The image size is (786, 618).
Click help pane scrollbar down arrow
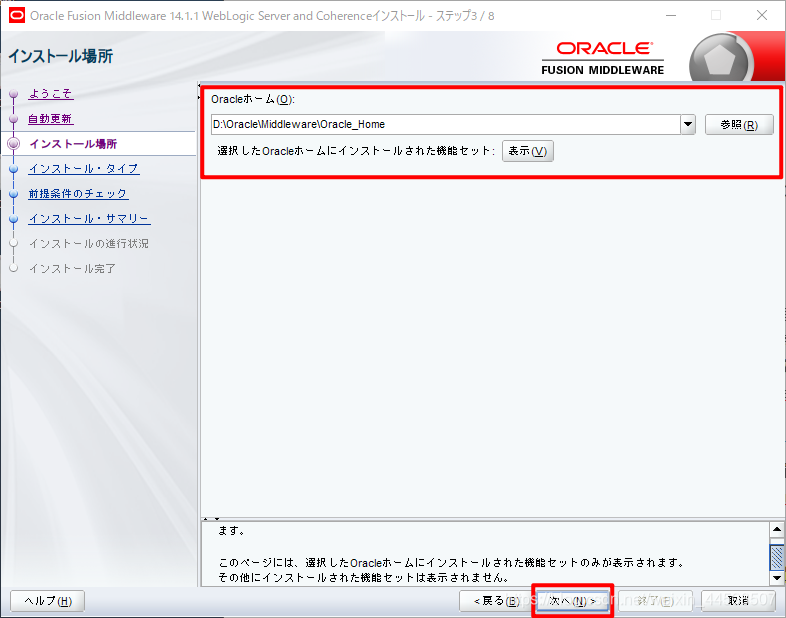(x=776, y=578)
